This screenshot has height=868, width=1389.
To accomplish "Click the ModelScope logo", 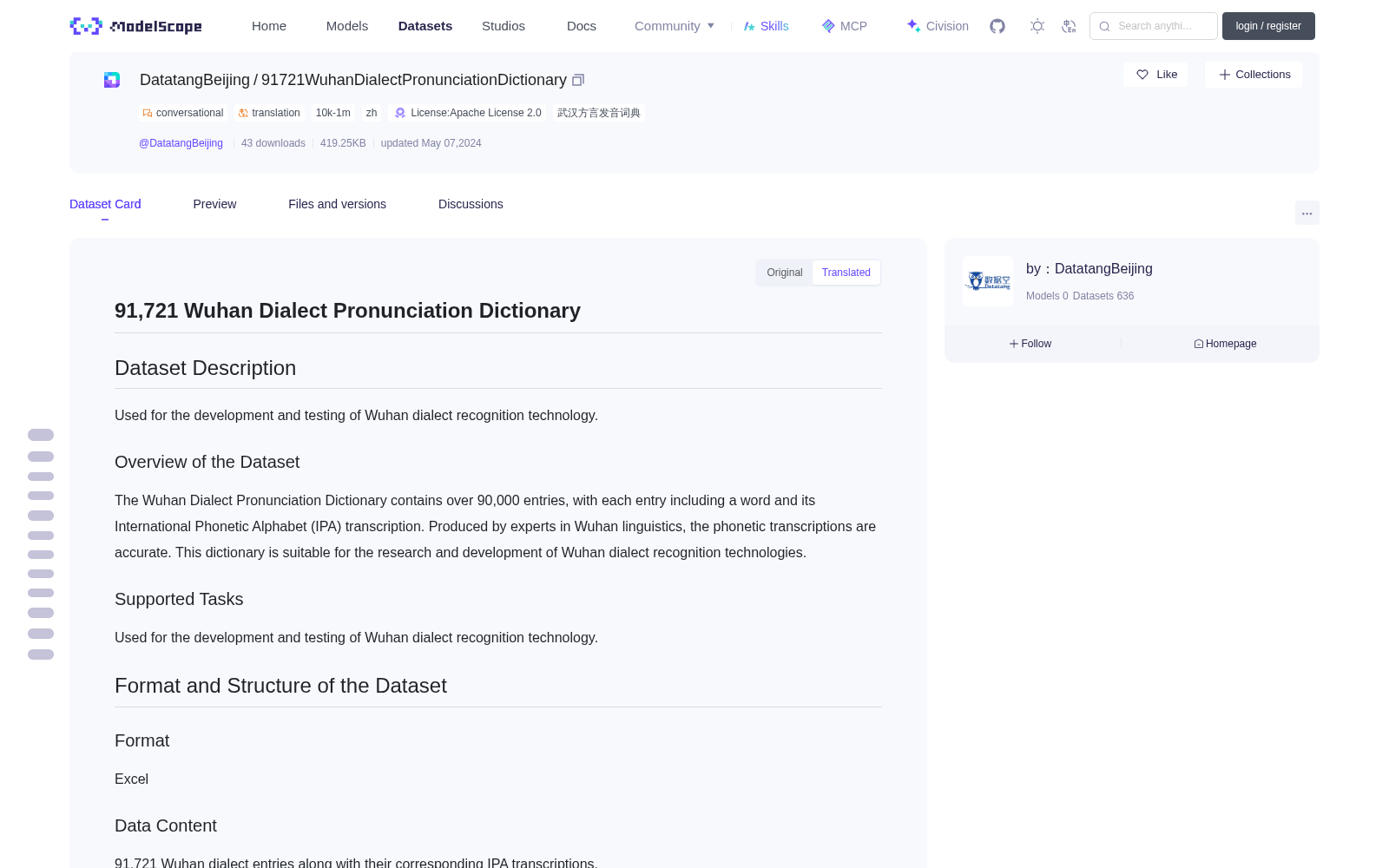I will [136, 26].
